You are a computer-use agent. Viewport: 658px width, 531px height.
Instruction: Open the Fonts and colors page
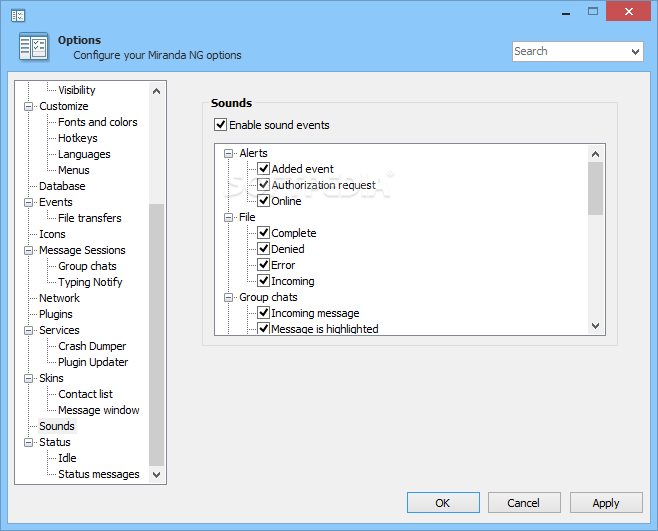click(x=98, y=122)
